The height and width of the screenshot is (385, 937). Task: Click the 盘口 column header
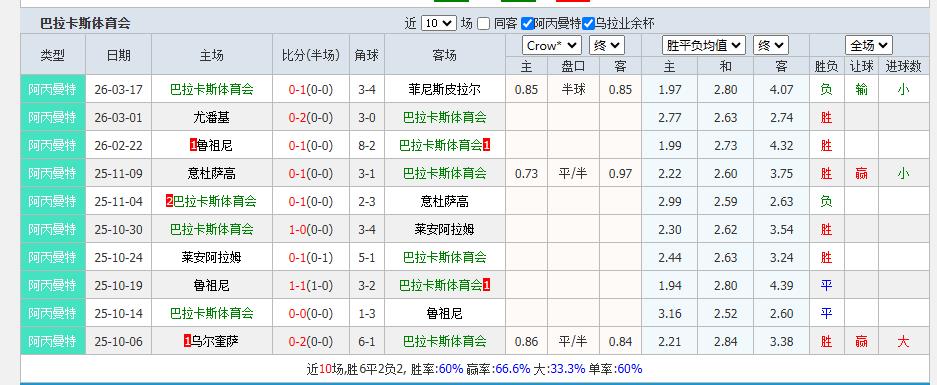coord(573,66)
